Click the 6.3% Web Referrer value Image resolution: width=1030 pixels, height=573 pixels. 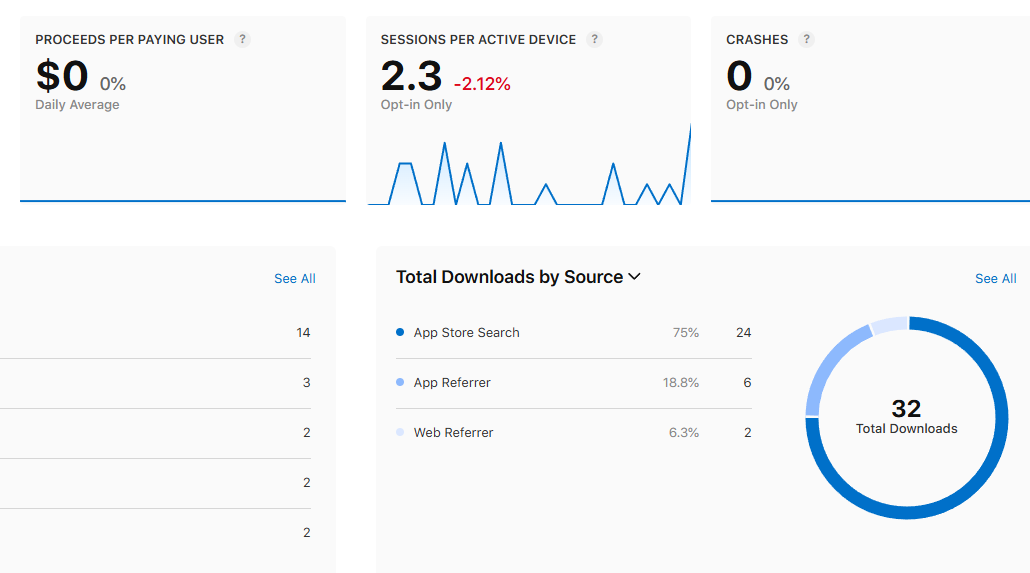pyautogui.click(x=684, y=432)
